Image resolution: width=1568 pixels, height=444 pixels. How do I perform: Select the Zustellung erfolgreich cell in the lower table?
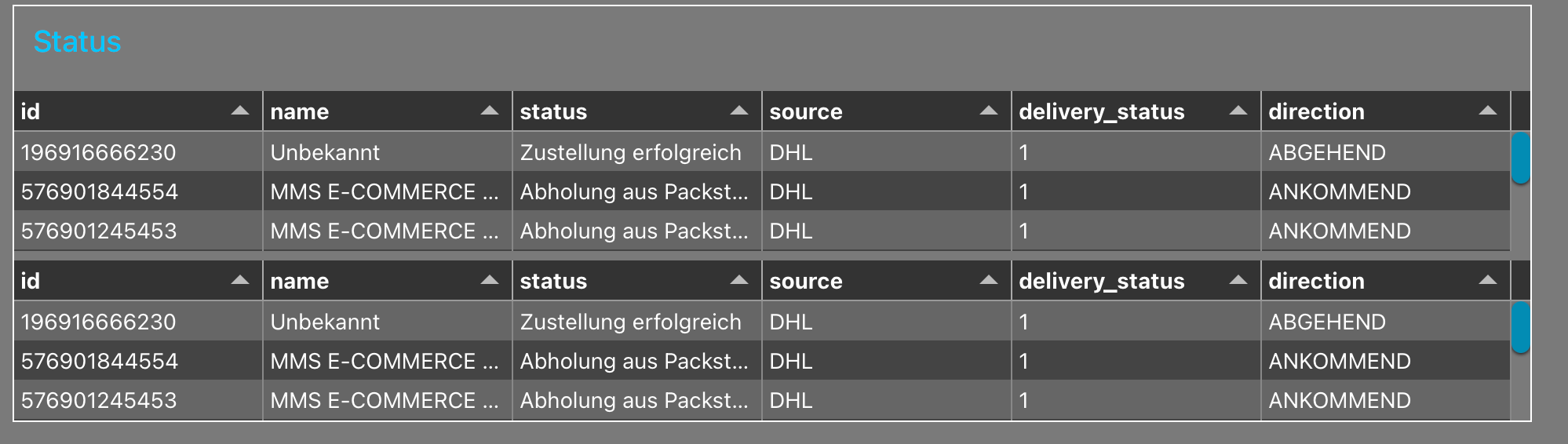pyautogui.click(x=630, y=322)
